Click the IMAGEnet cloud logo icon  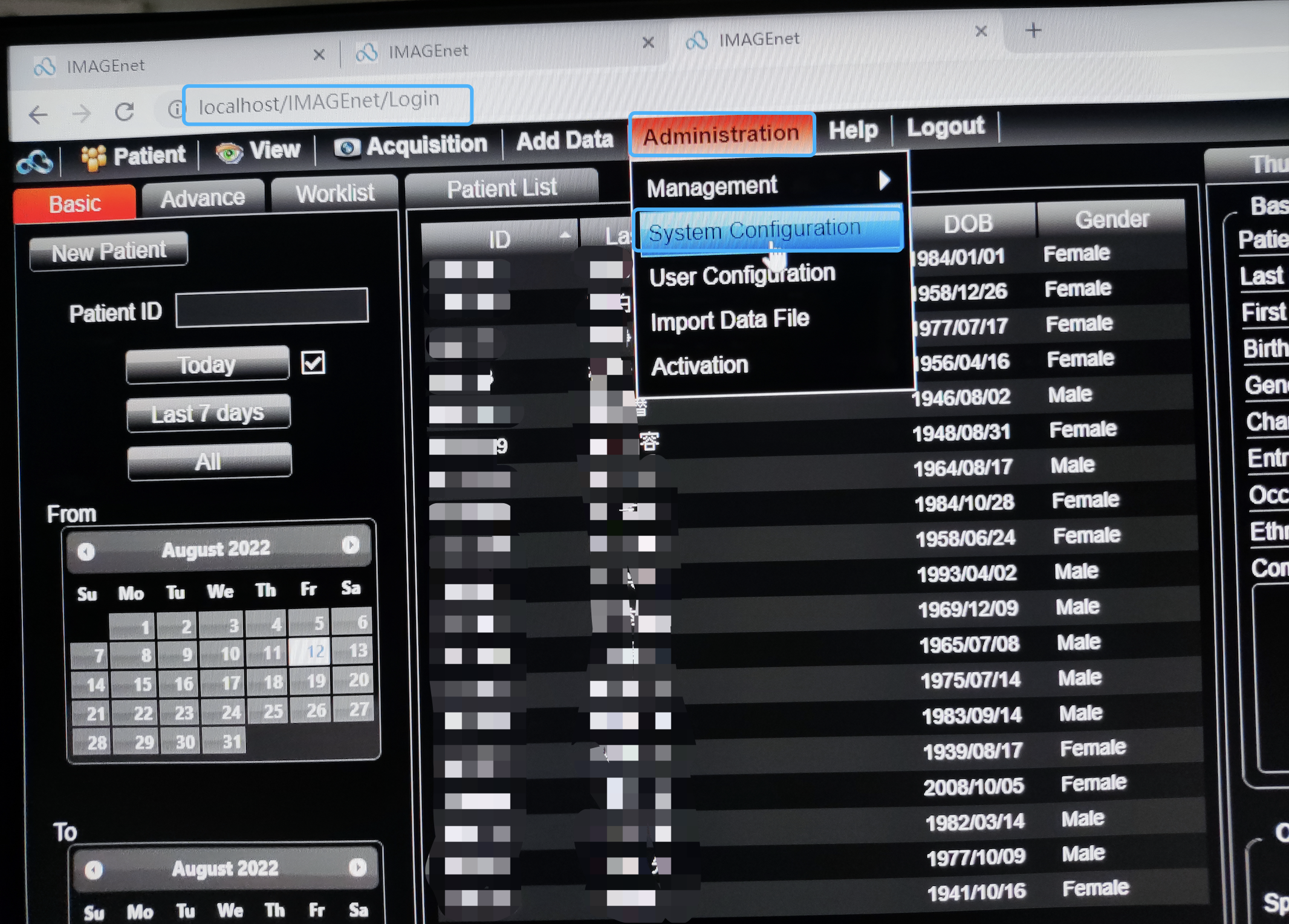coord(34,162)
